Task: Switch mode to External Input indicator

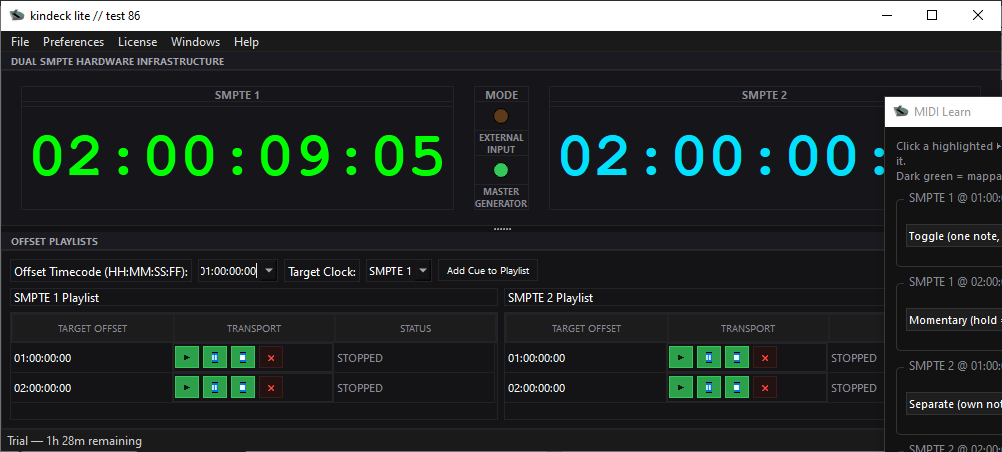Action: coord(501,116)
